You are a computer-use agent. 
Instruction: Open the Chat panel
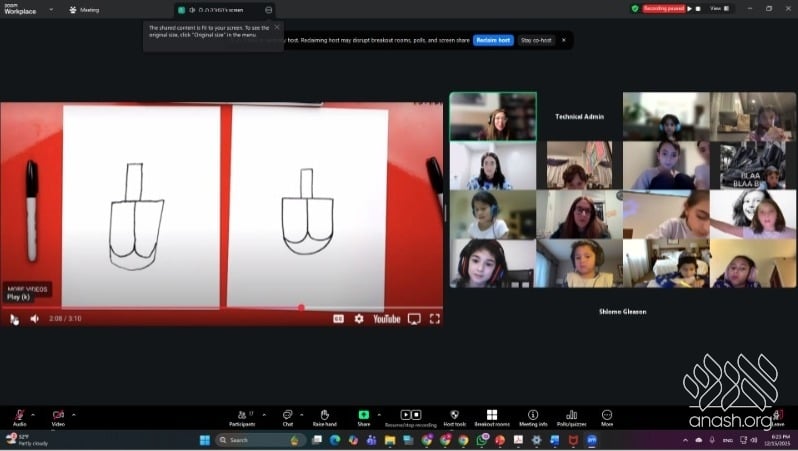coord(287,414)
